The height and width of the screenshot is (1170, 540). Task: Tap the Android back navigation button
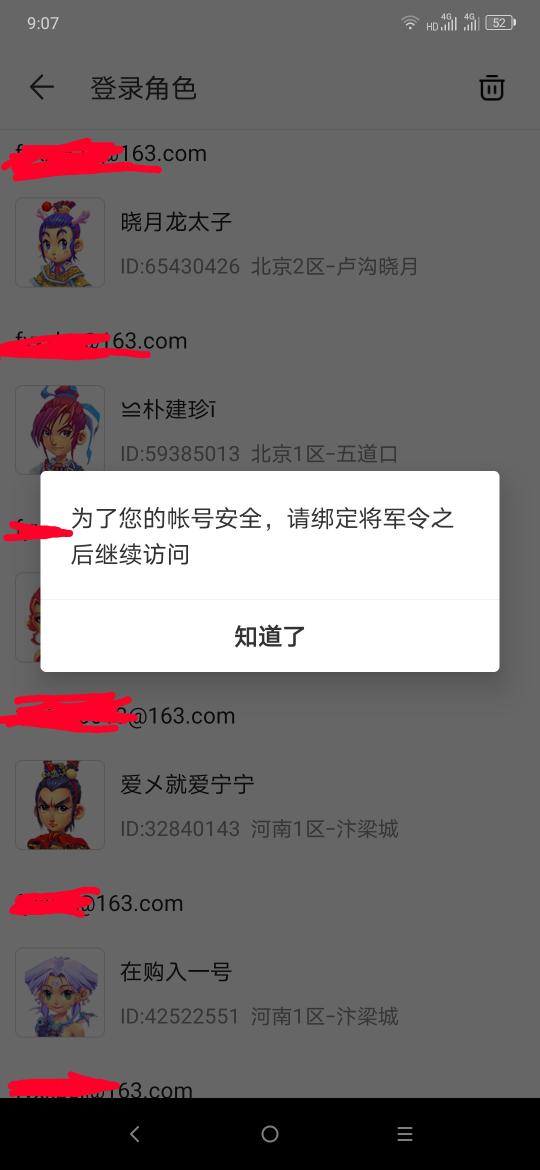[x=135, y=1134]
